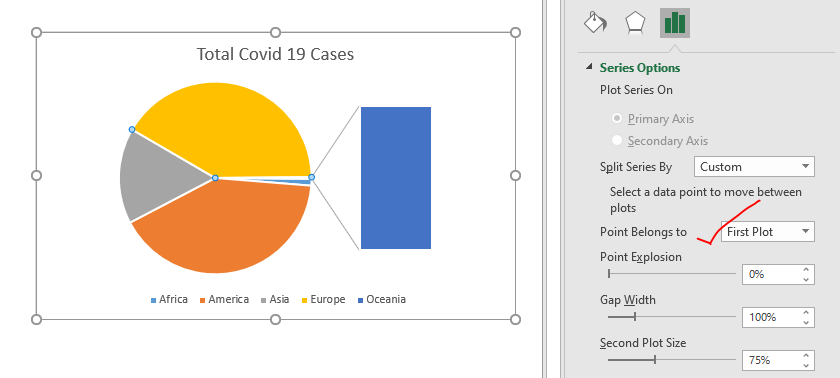840x378 pixels.
Task: Open the Point Belongs to dropdown
Action: click(x=768, y=232)
